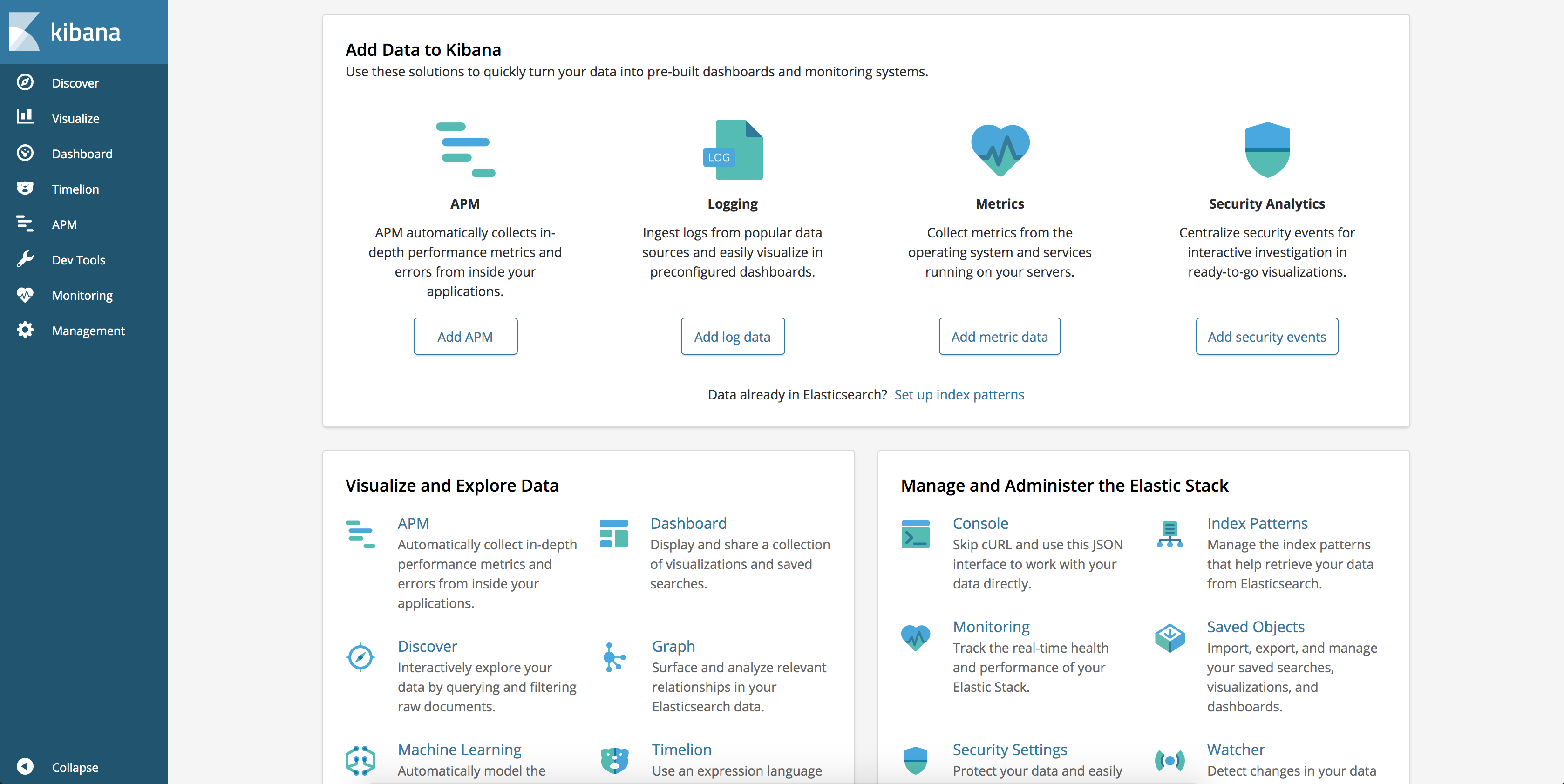Image resolution: width=1564 pixels, height=784 pixels.
Task: Click the Add log data button
Action: 732,336
